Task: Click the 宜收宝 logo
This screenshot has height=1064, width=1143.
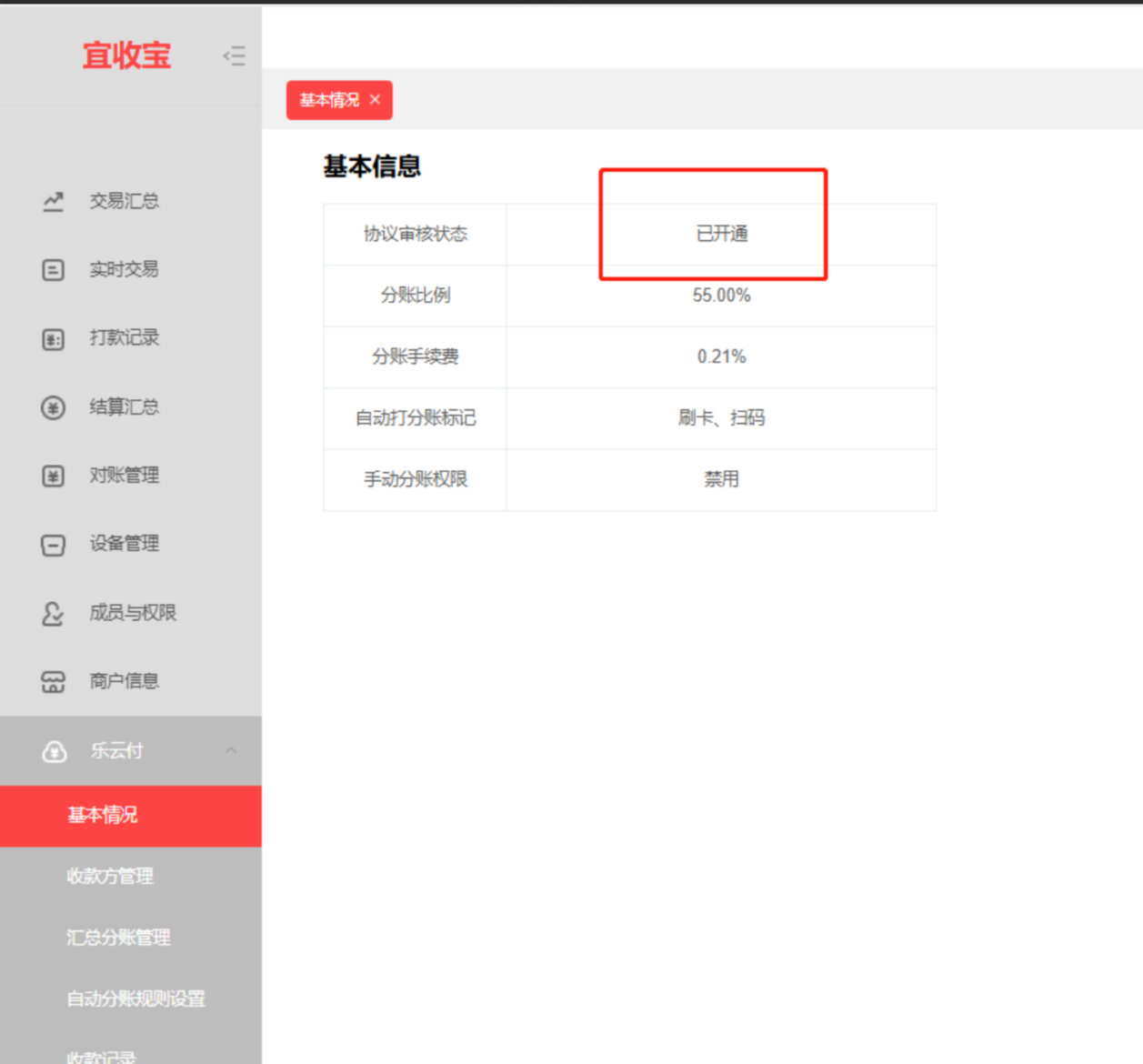Action: 126,55
